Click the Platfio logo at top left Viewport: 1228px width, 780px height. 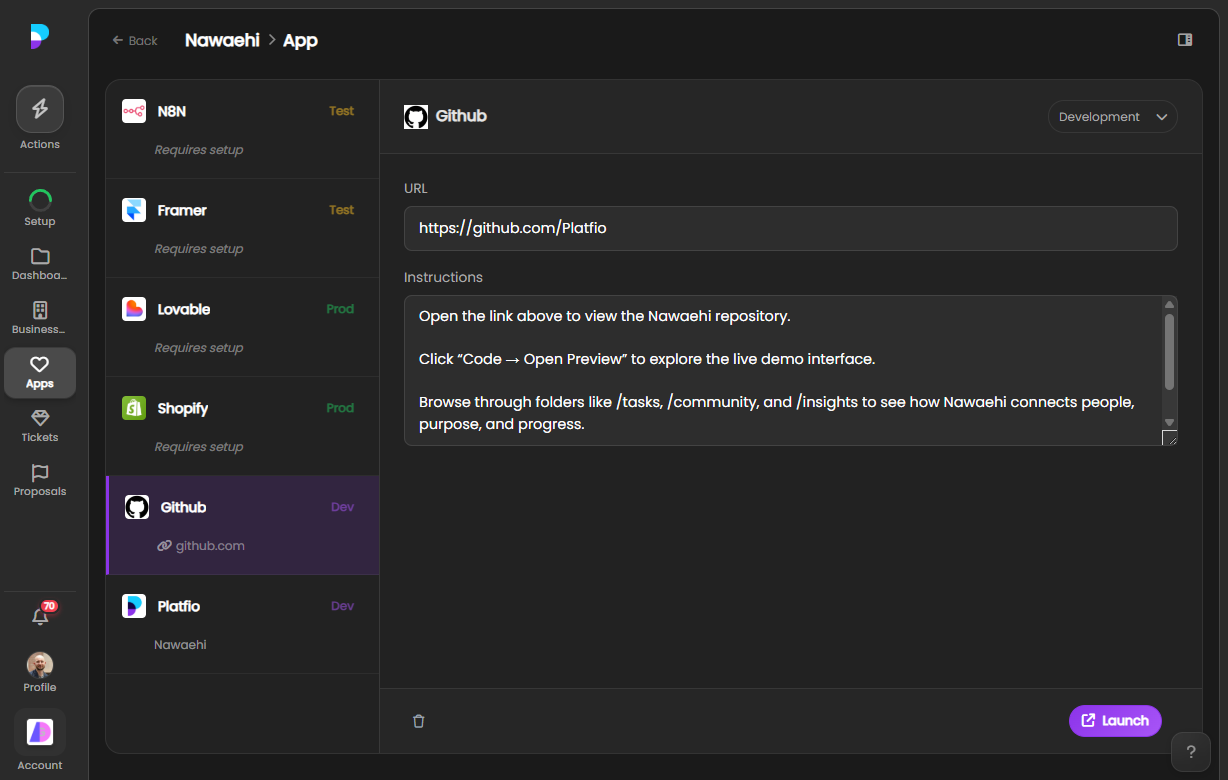39,36
